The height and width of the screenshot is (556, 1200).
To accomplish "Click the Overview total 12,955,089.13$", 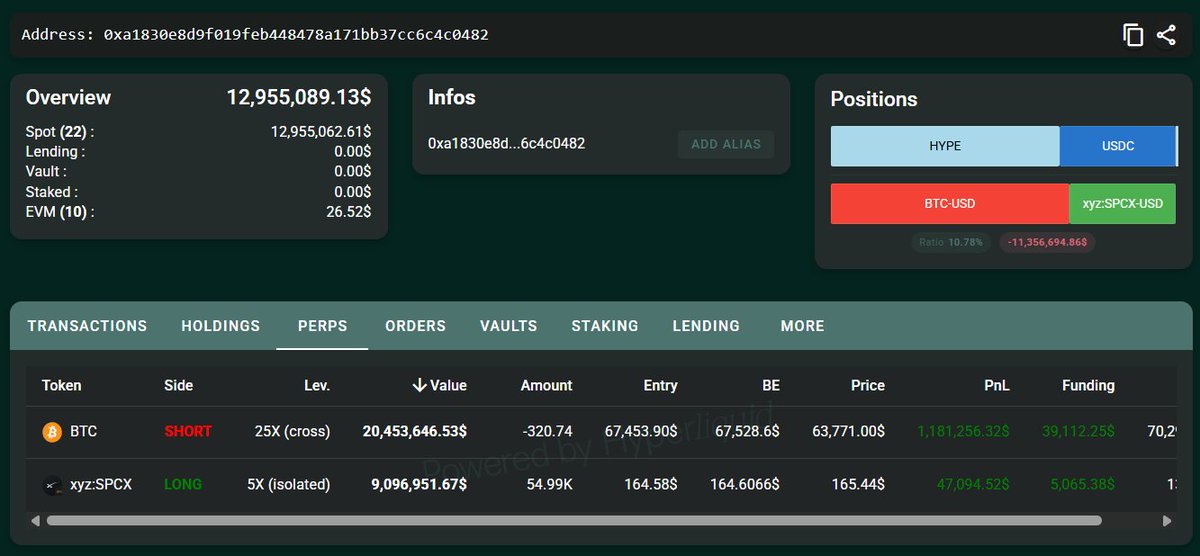I will (x=299, y=98).
